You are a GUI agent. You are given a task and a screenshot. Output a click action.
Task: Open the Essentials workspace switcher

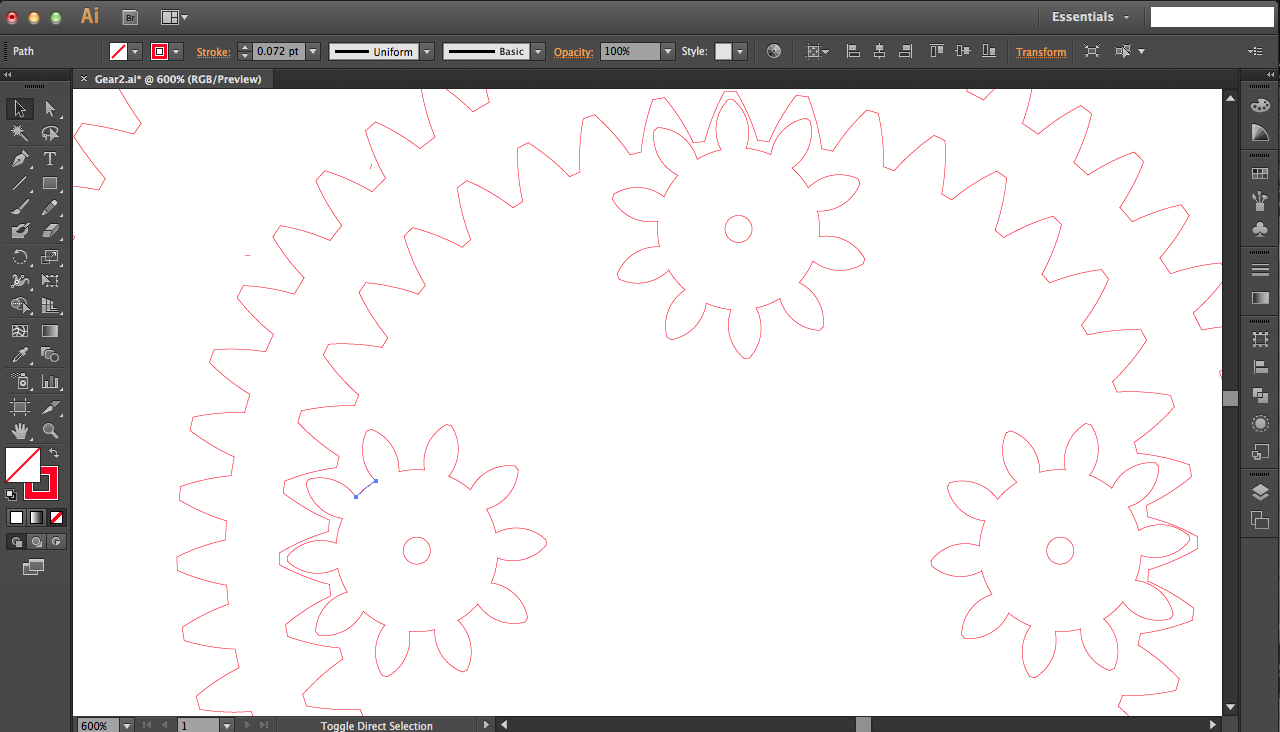(1089, 17)
